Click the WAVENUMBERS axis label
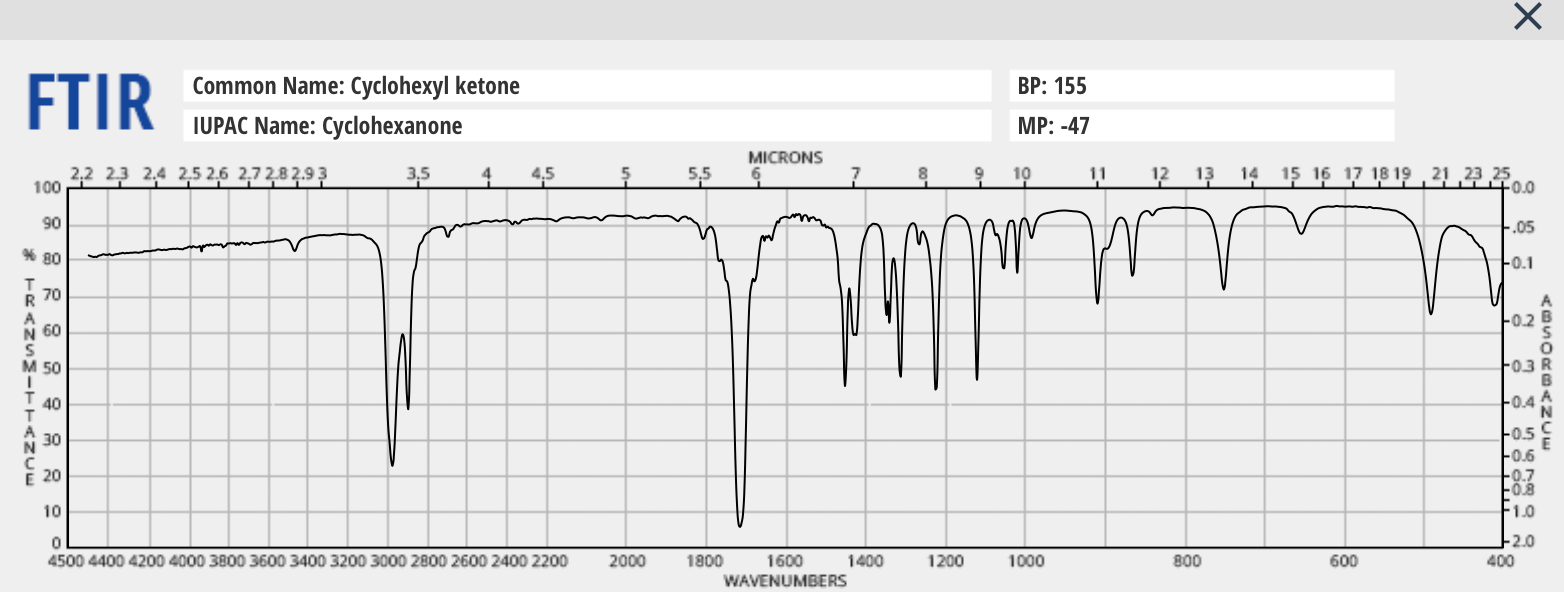Viewport: 1564px width, 592px height. [x=788, y=580]
